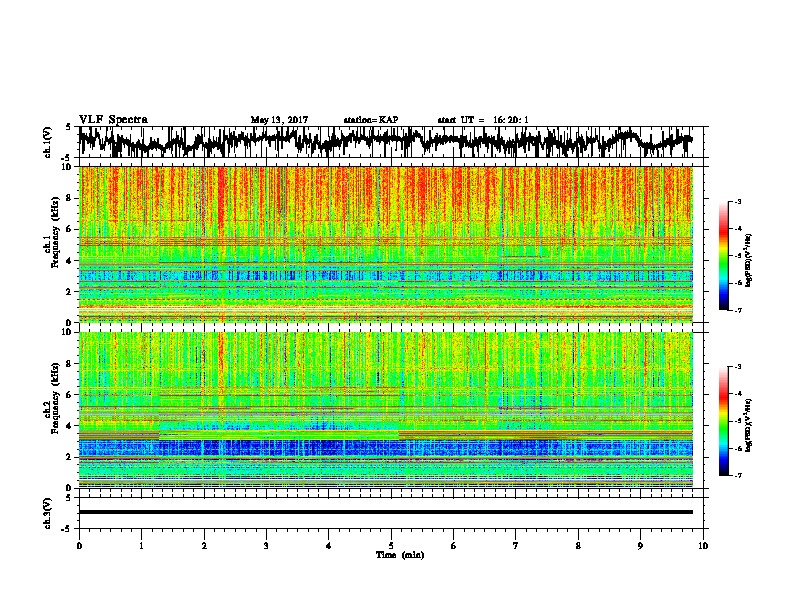Click the "station=KAP" header label
The width and height of the screenshot is (792, 612).
pyautogui.click(x=371, y=120)
